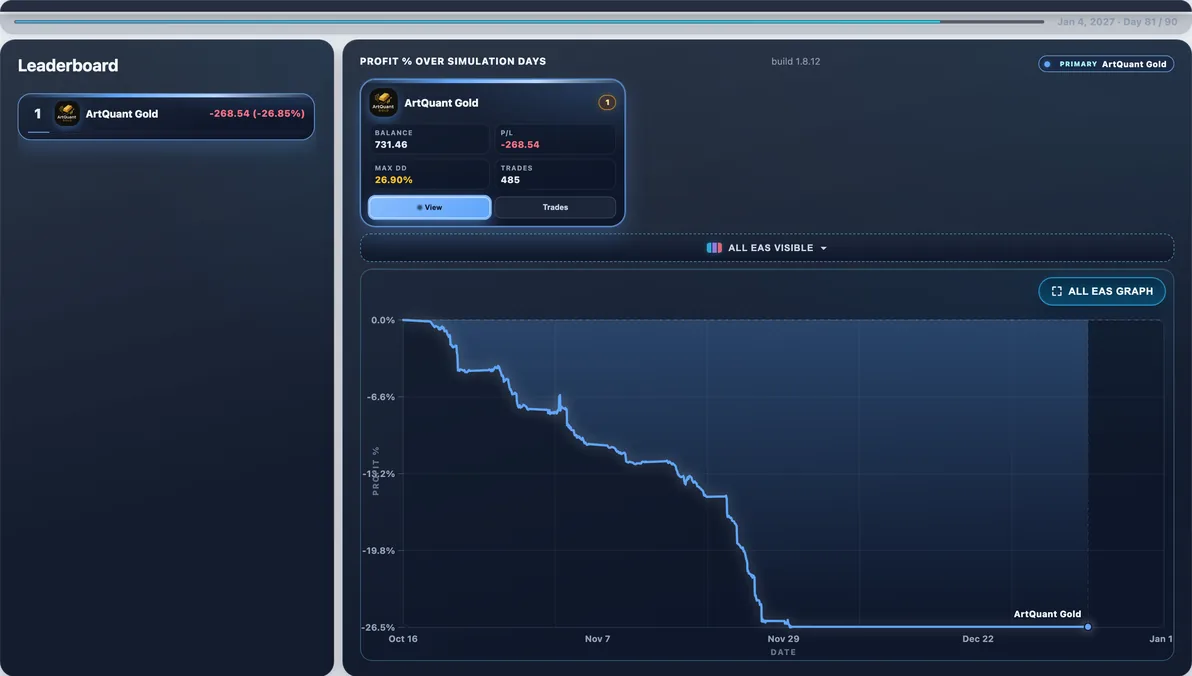Click the expand icon in All EAs Graph
This screenshot has height=676, width=1192.
(x=1057, y=291)
